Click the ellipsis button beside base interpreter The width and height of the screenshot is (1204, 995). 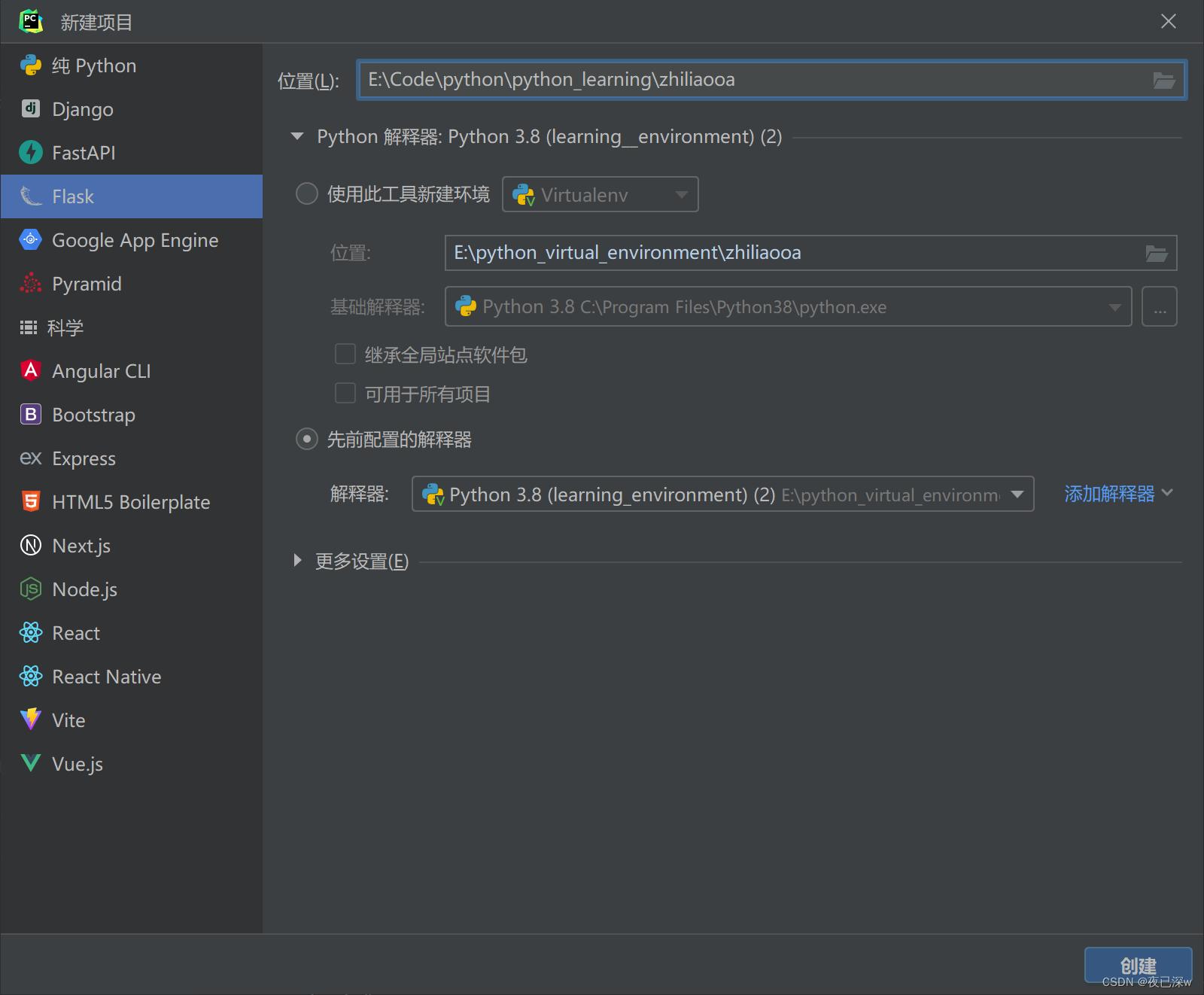pyautogui.click(x=1159, y=307)
